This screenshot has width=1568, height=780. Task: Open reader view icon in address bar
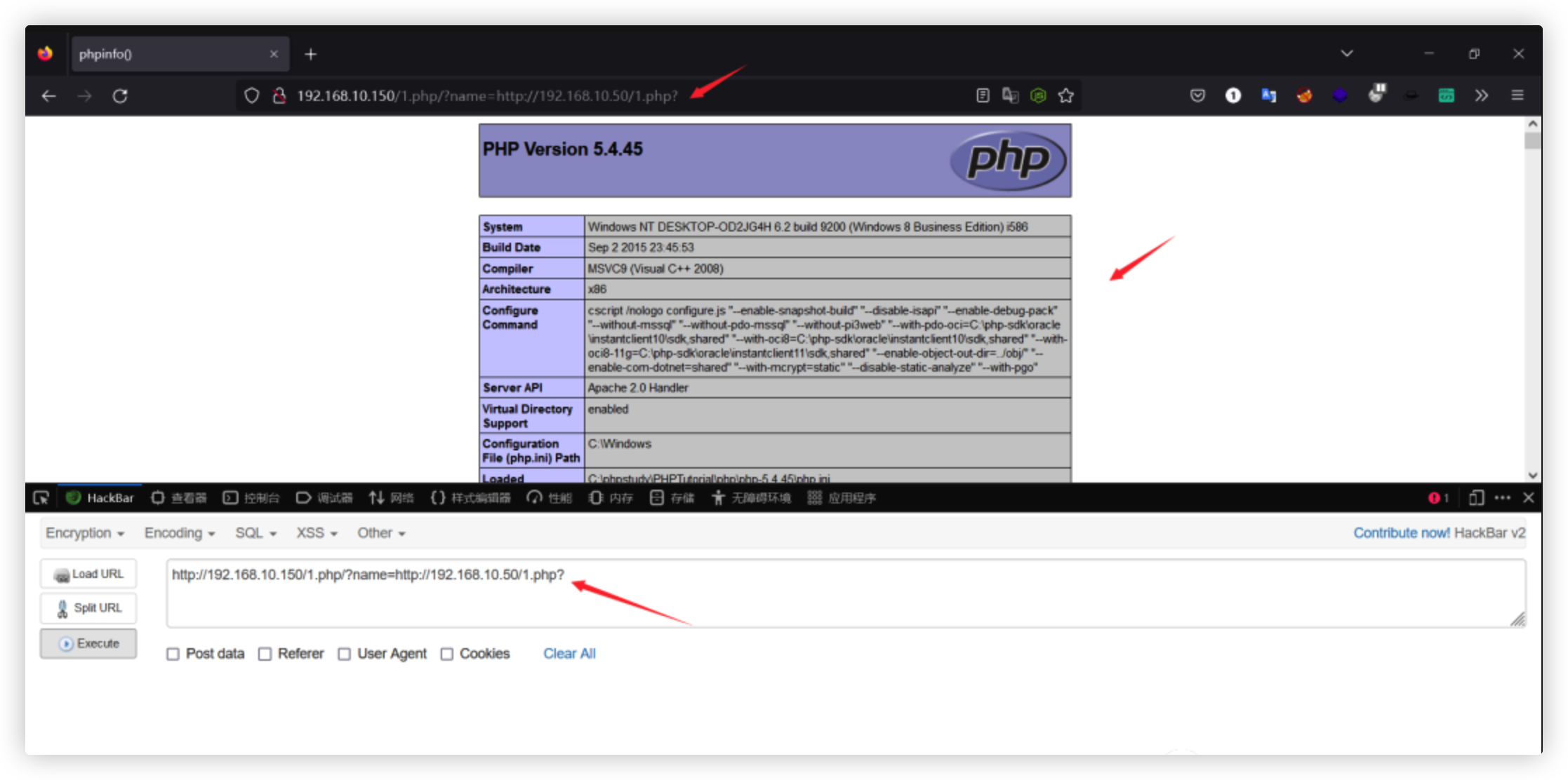point(983,96)
